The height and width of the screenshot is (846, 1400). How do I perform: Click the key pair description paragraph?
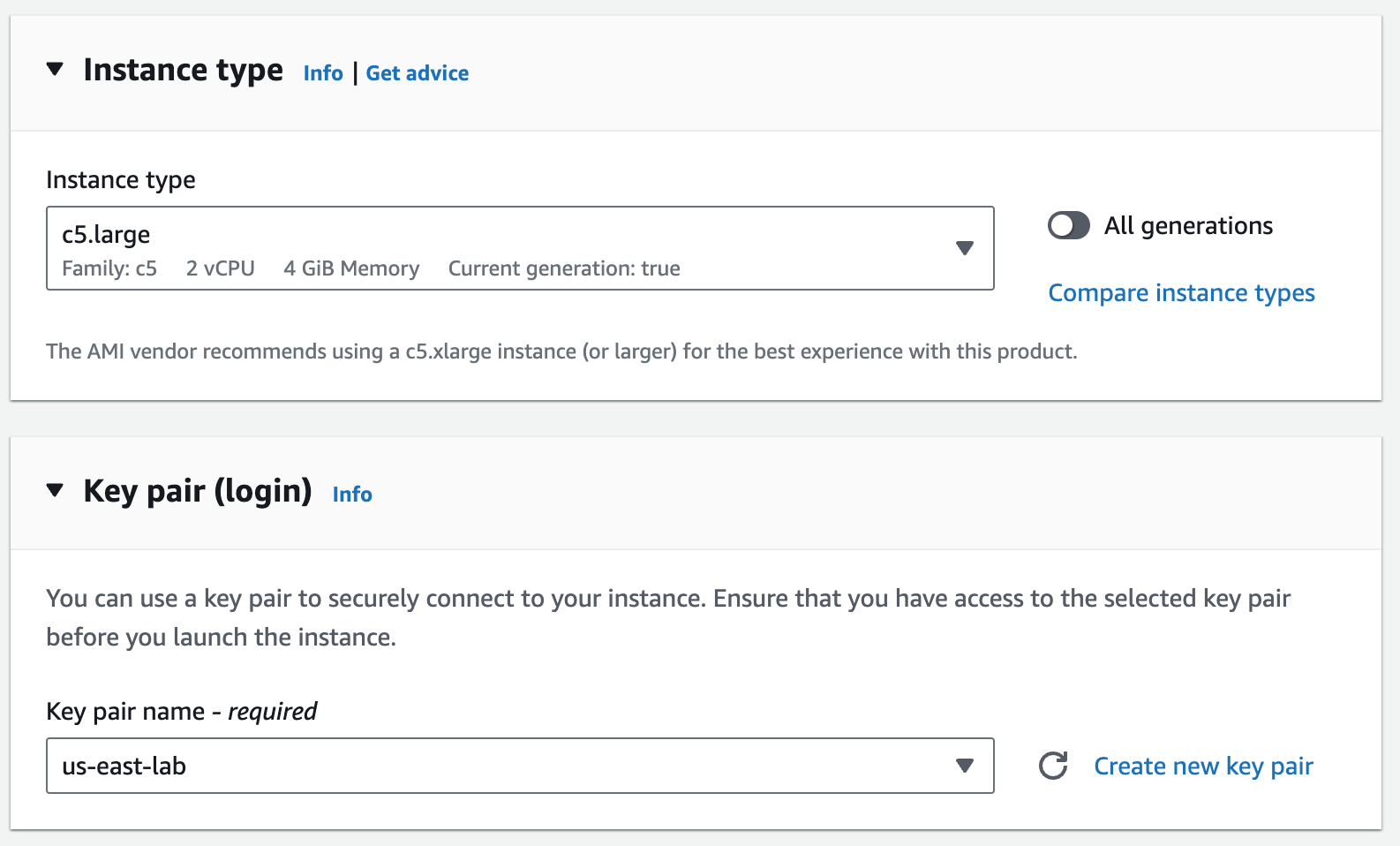[x=668, y=617]
